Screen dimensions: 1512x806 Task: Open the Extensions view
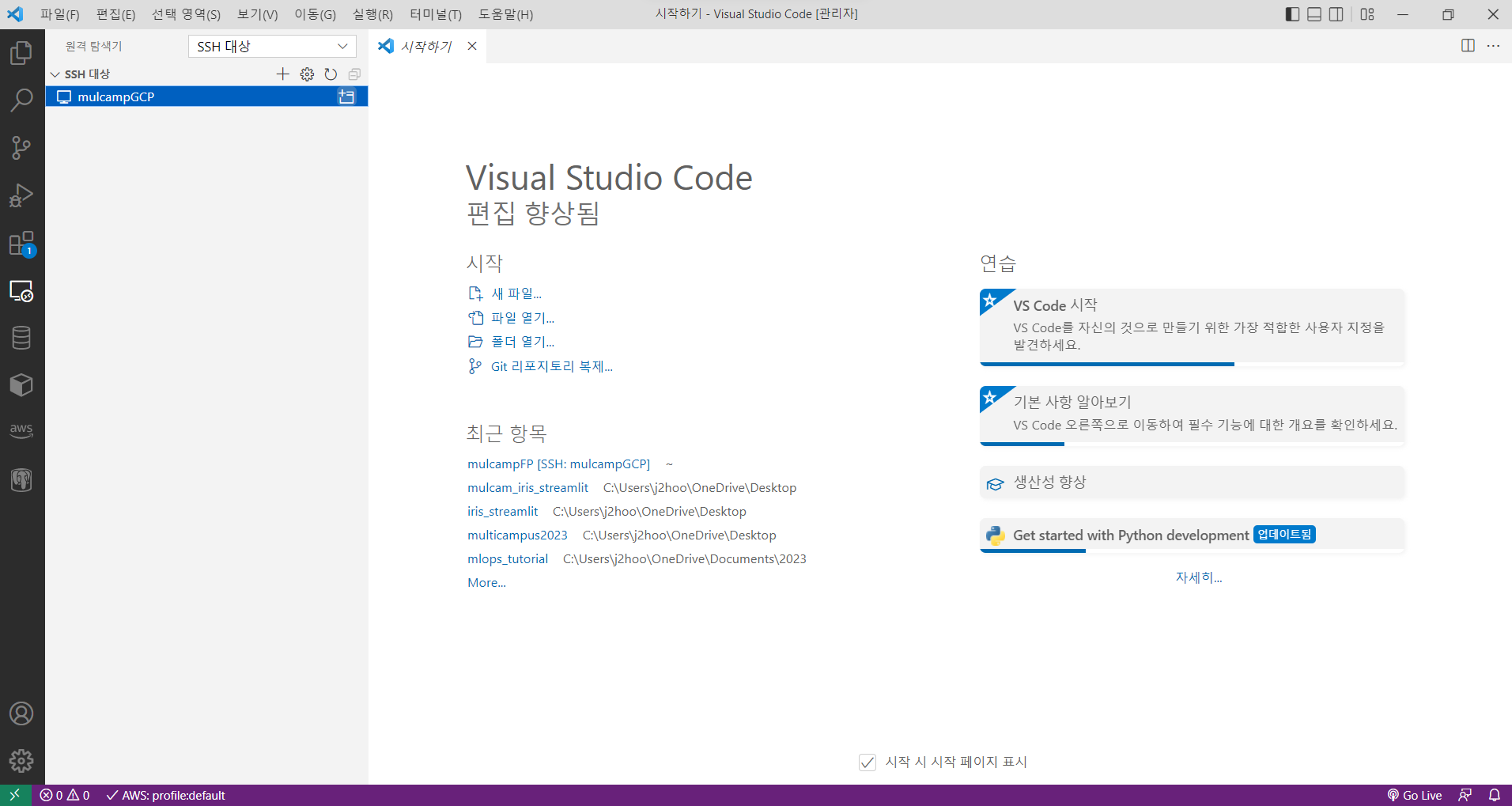coord(21,244)
